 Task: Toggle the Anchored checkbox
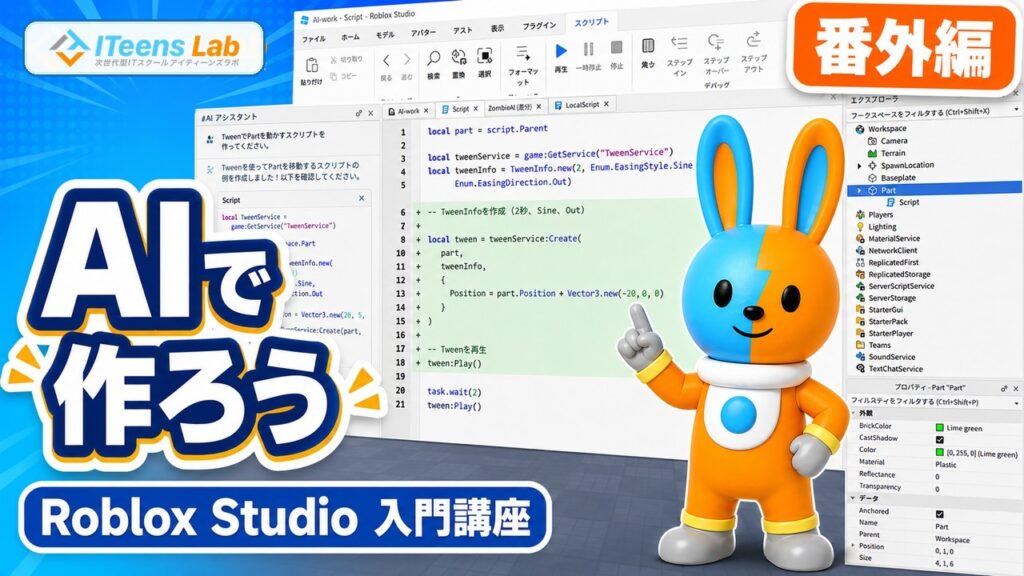pos(940,514)
